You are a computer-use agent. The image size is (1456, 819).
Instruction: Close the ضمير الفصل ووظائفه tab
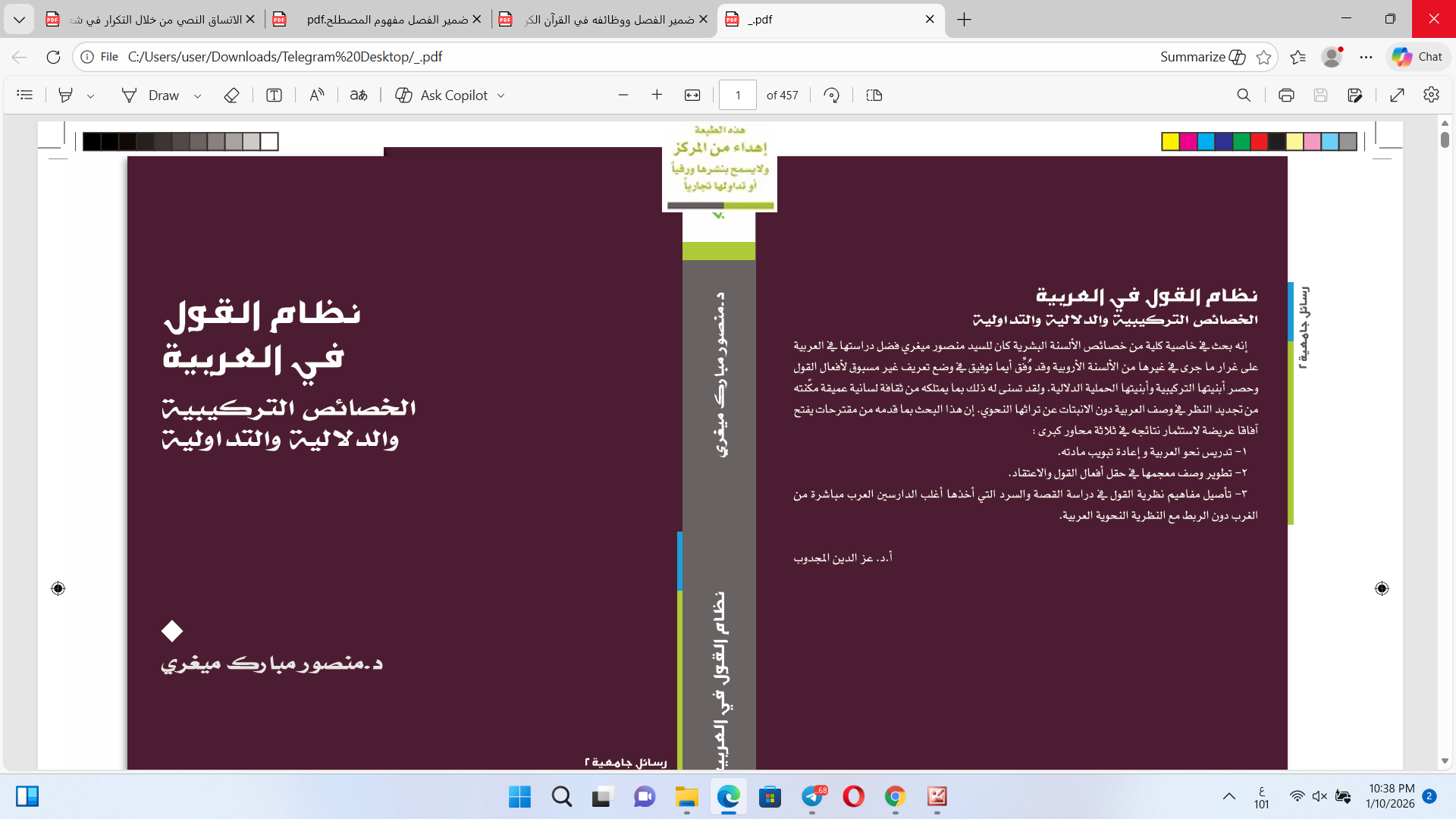(x=703, y=20)
